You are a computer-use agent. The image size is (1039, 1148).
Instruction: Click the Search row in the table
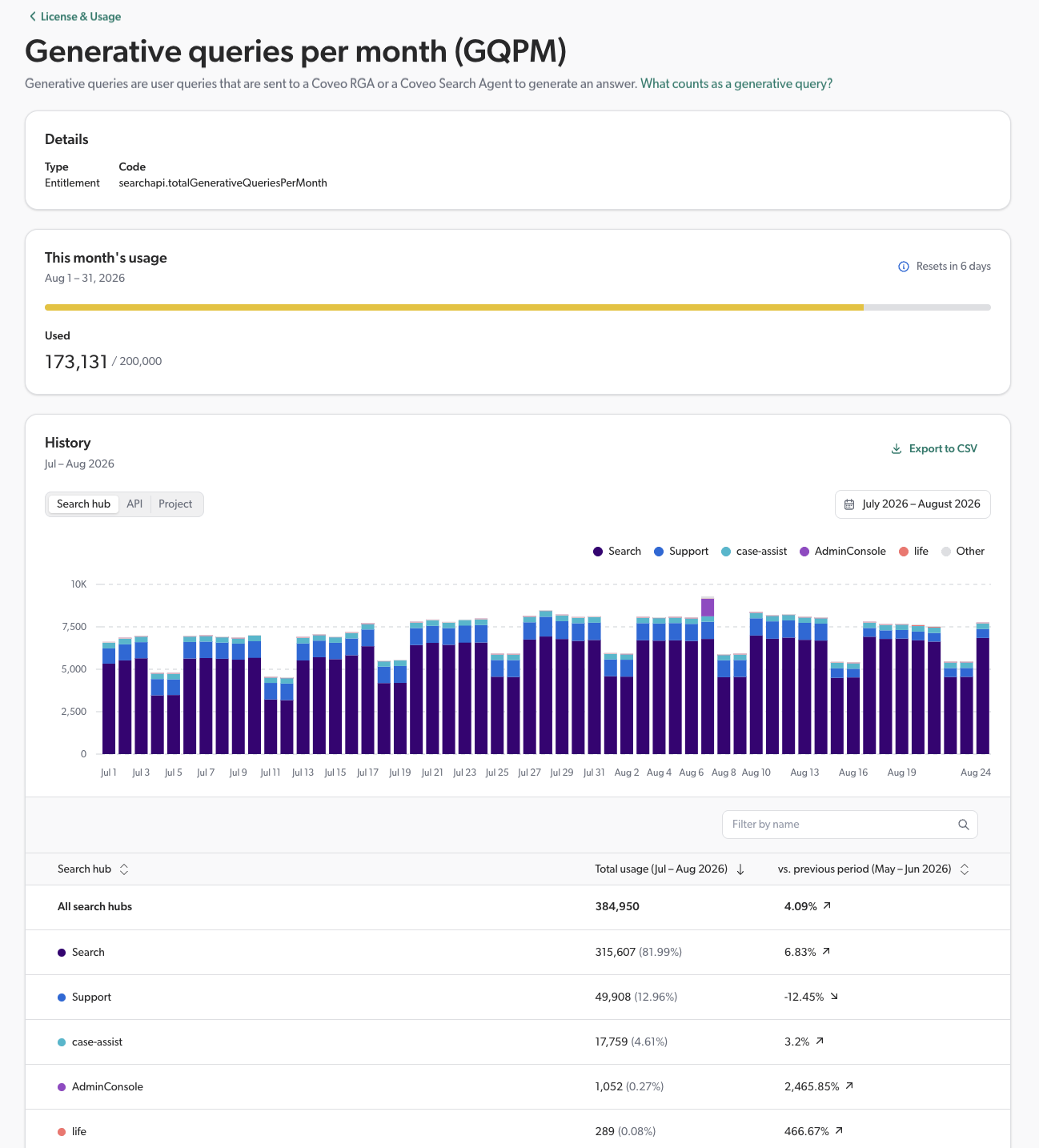(x=518, y=953)
